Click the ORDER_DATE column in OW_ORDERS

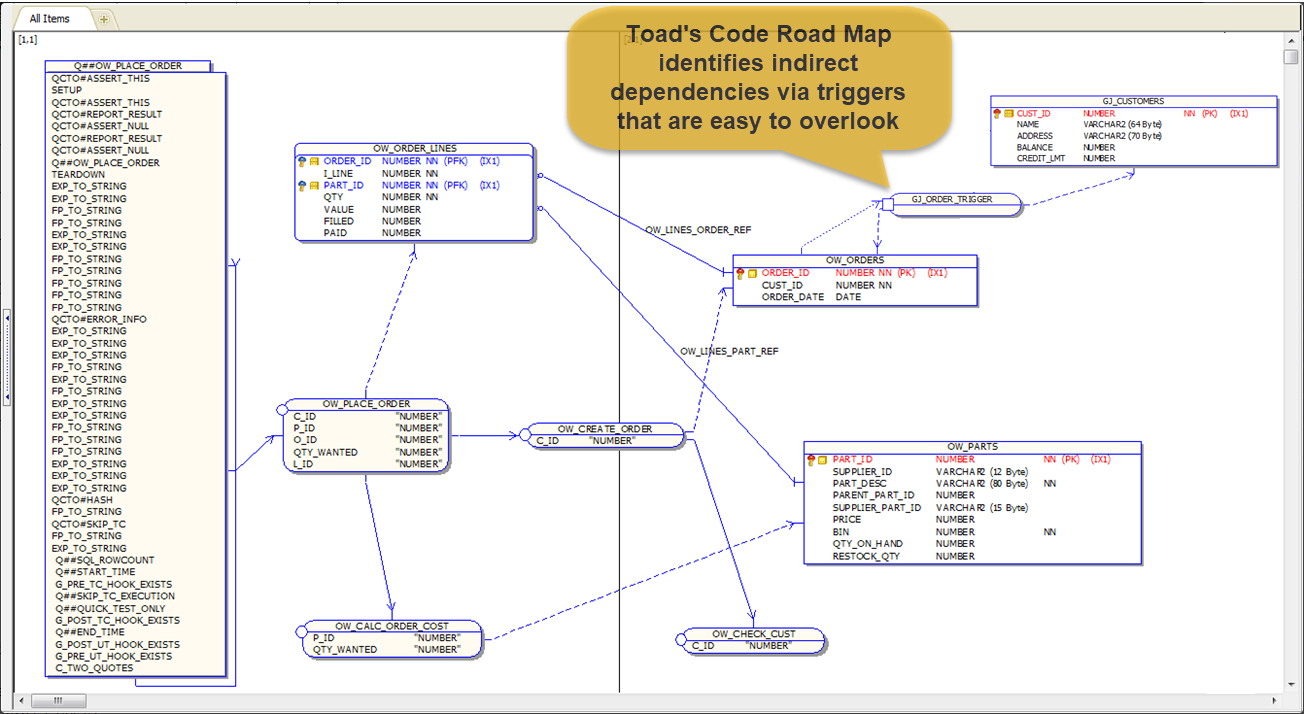click(793, 297)
